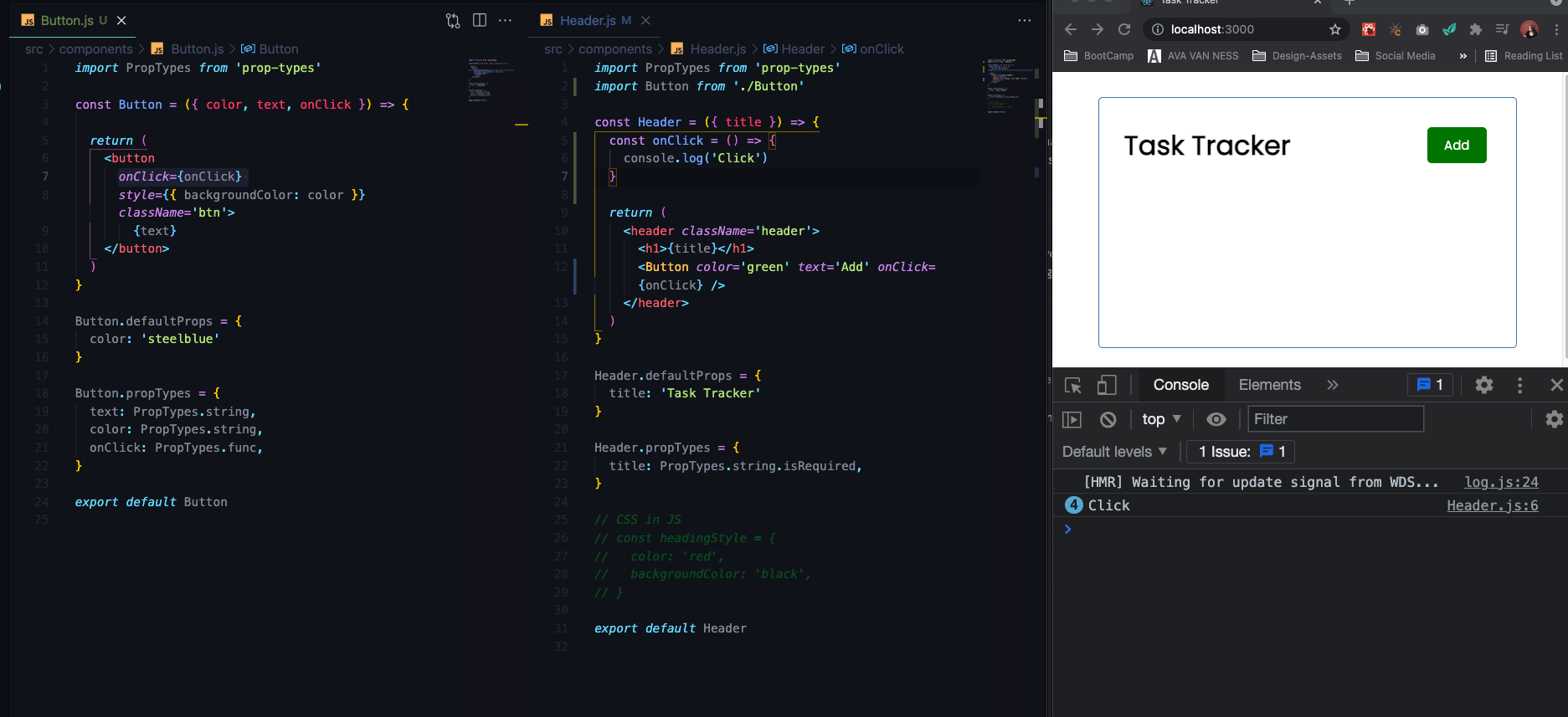Go forward in the browser
The width and height of the screenshot is (1568, 717).
point(1098,29)
